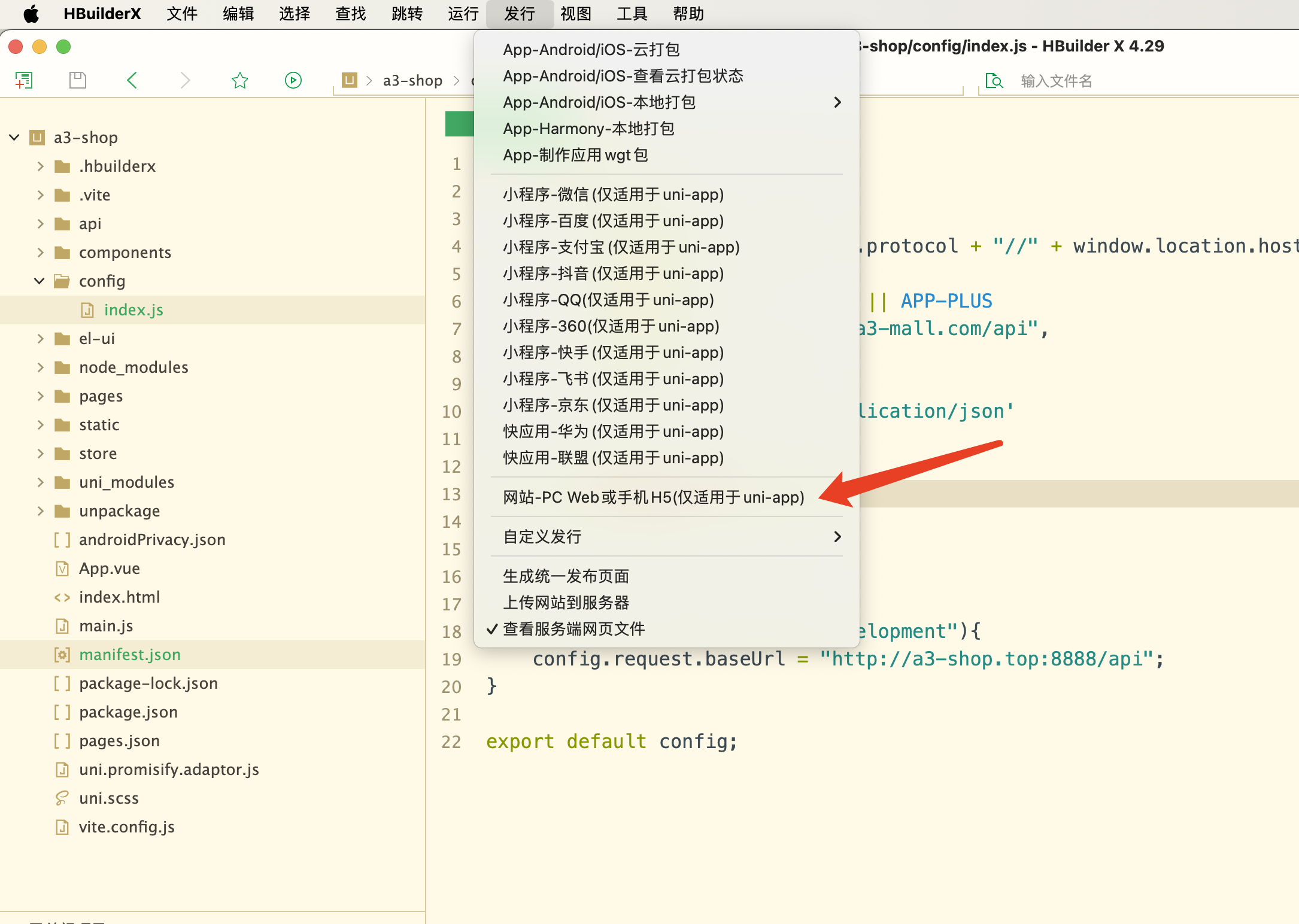Click the new file toolbar icon
1299x924 pixels.
click(24, 80)
